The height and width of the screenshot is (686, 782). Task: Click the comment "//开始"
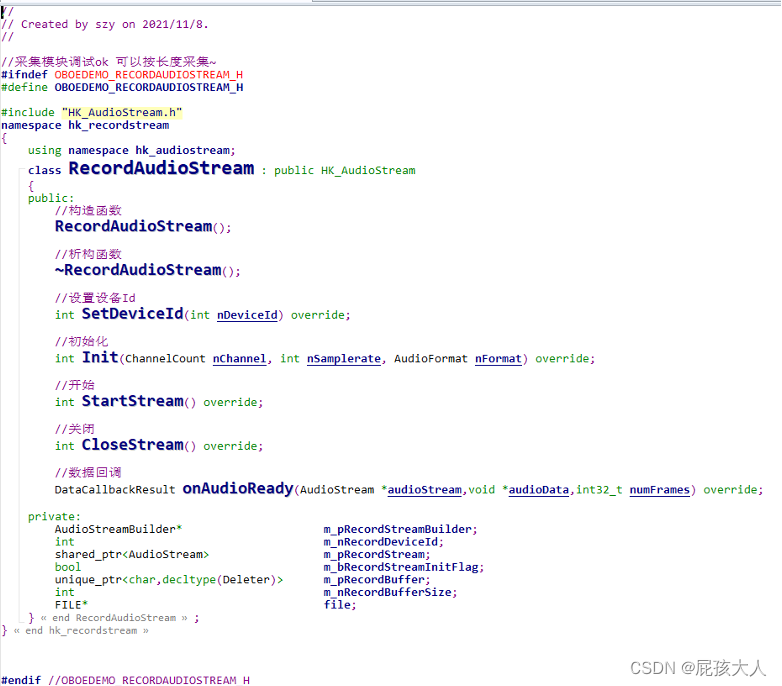click(x=75, y=385)
